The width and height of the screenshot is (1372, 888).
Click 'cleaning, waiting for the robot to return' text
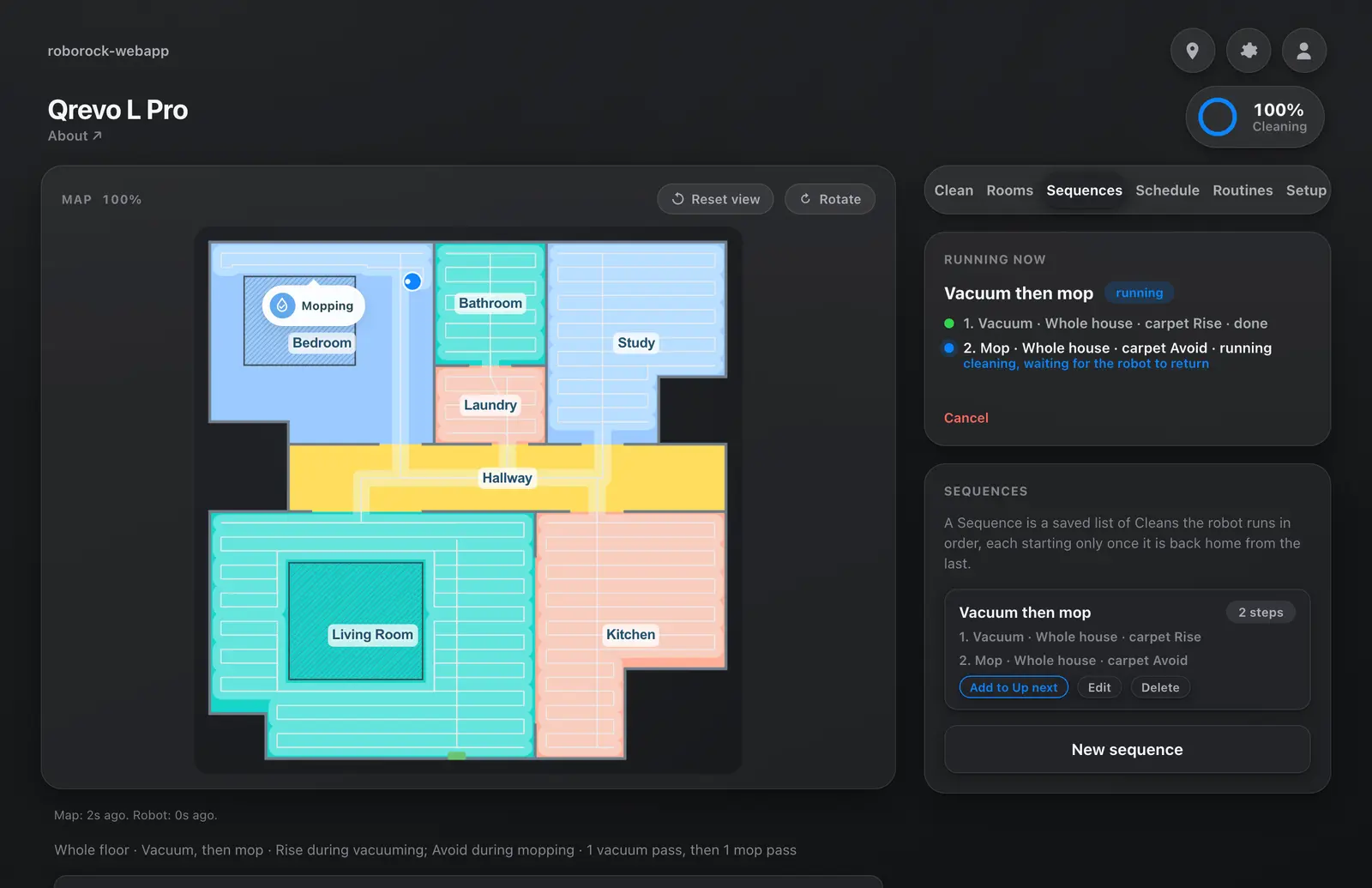1086,364
